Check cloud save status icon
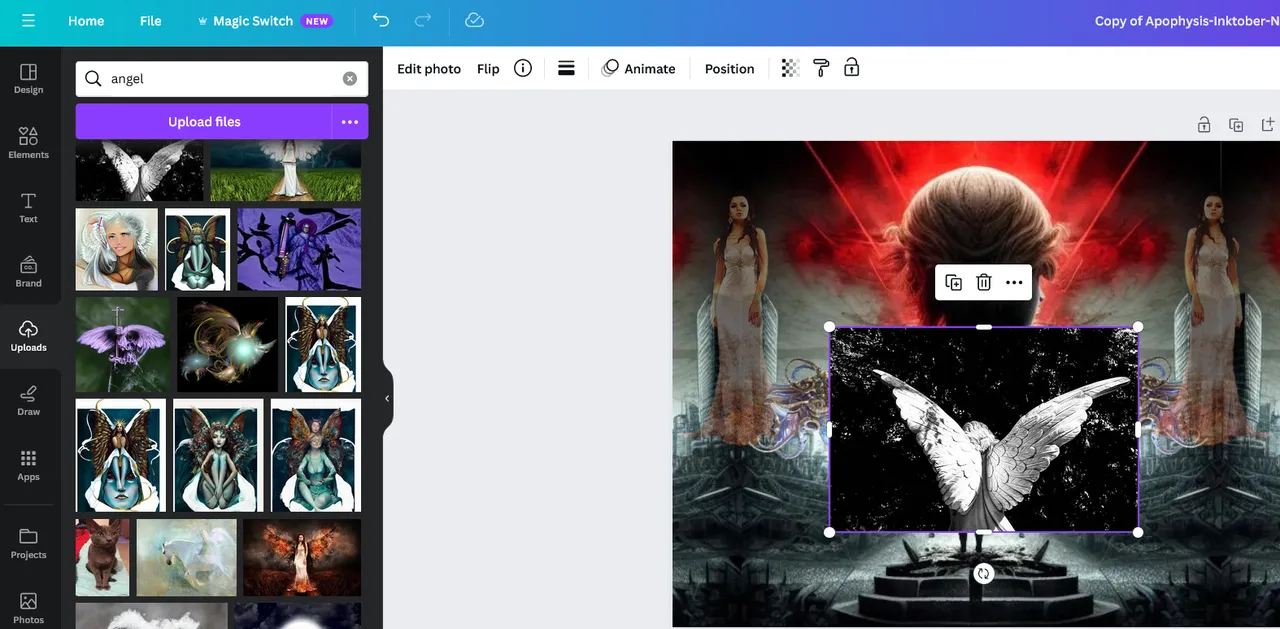The width and height of the screenshot is (1280, 629). [x=475, y=21]
